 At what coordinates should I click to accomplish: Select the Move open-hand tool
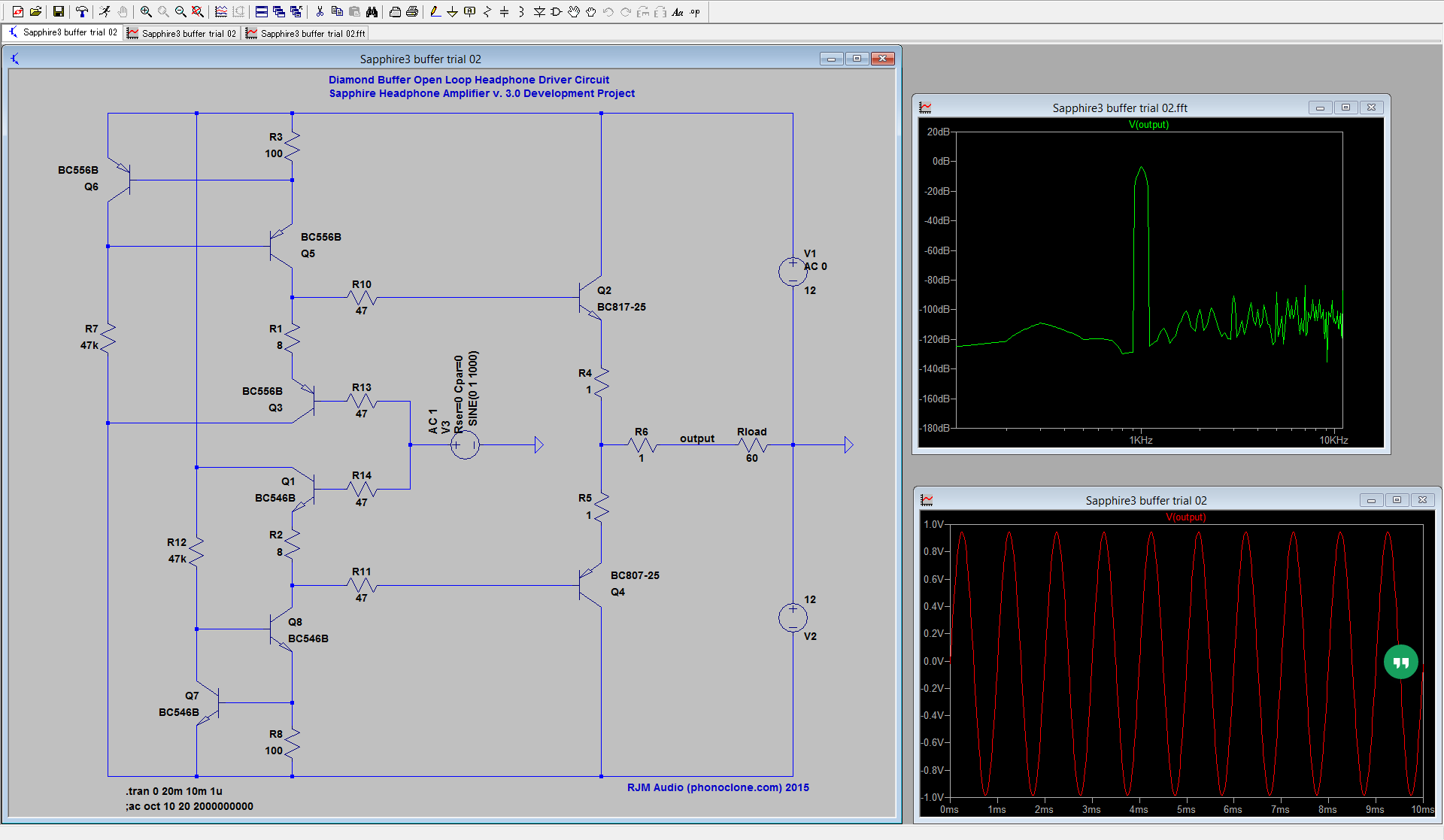574,11
